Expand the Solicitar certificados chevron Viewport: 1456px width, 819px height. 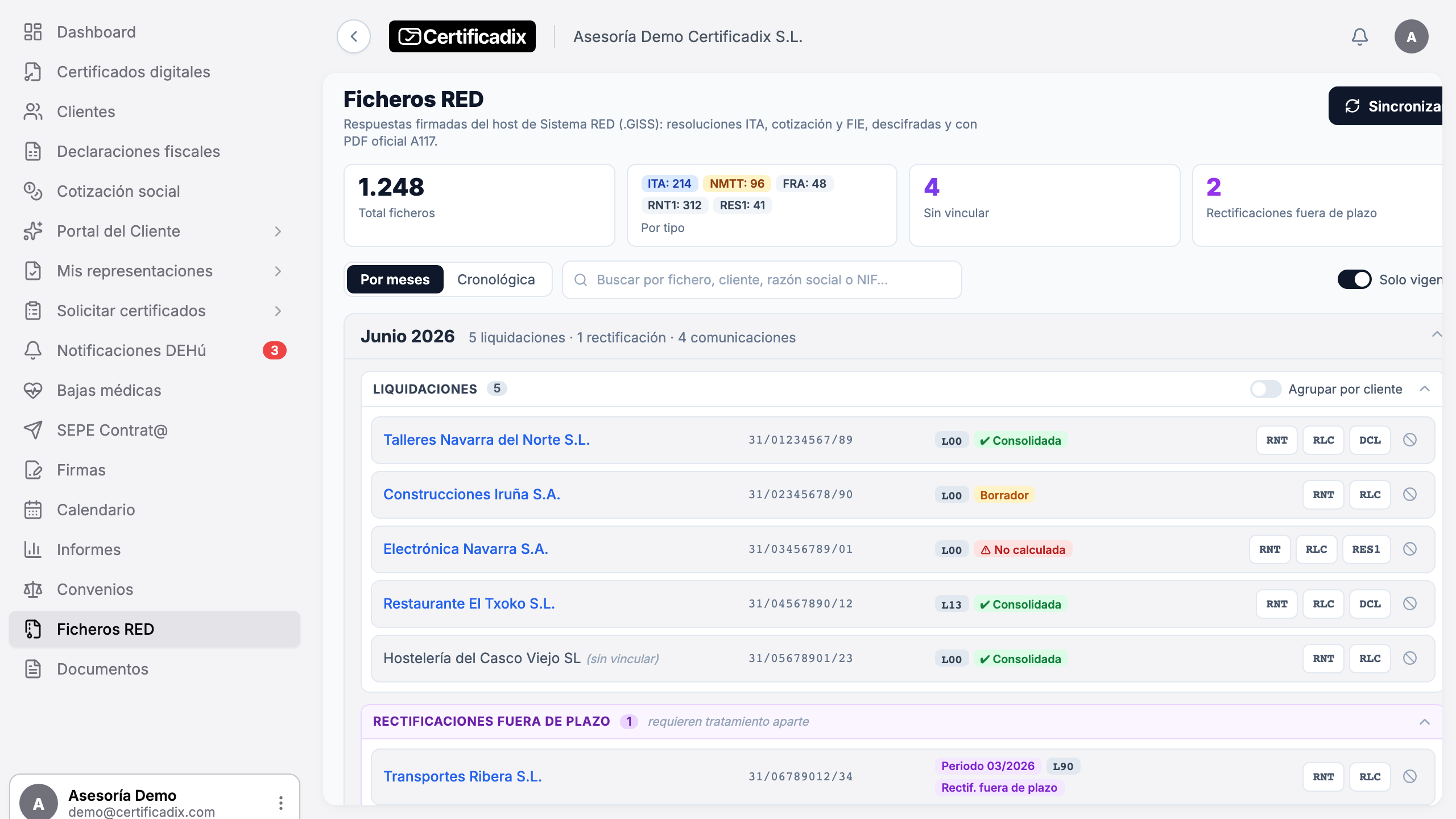pyautogui.click(x=278, y=311)
